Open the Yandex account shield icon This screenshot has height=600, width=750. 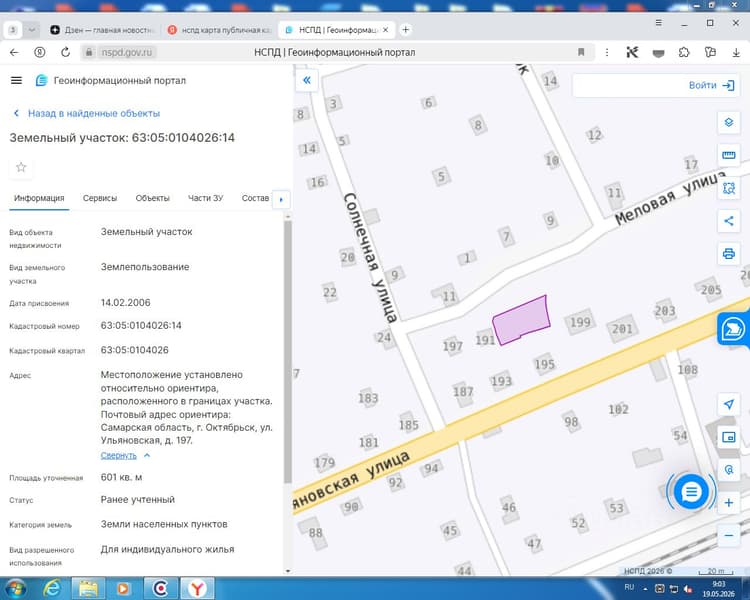pos(40,52)
